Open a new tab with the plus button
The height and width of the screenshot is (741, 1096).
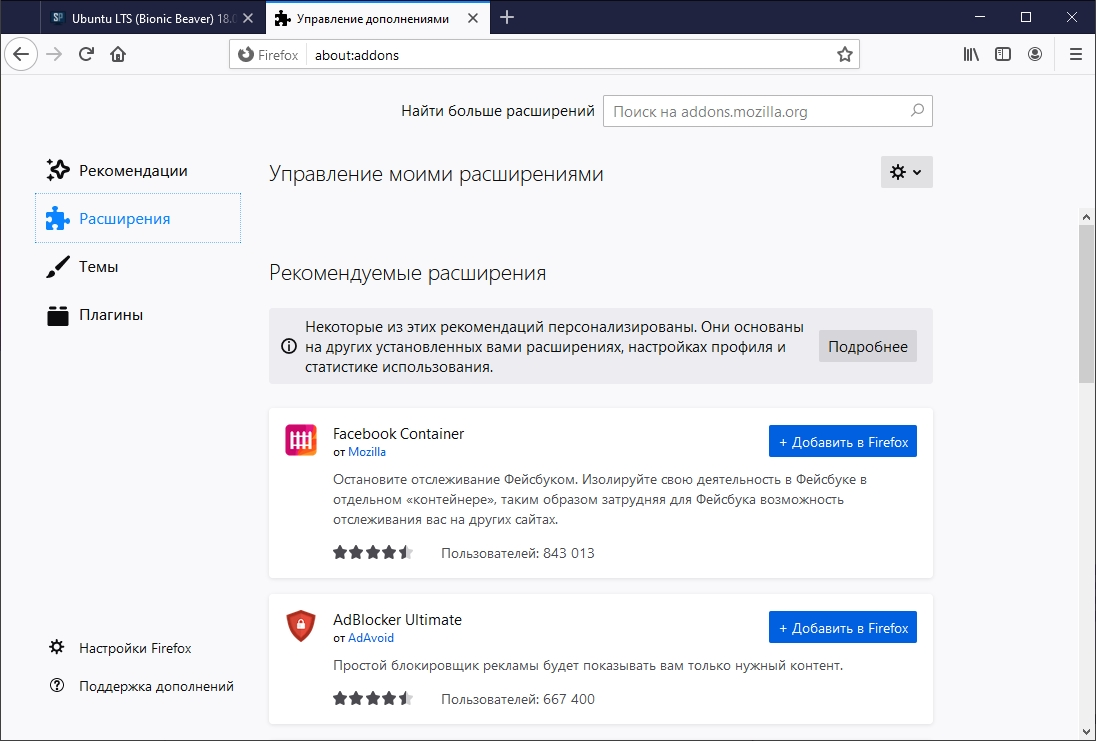(x=507, y=17)
